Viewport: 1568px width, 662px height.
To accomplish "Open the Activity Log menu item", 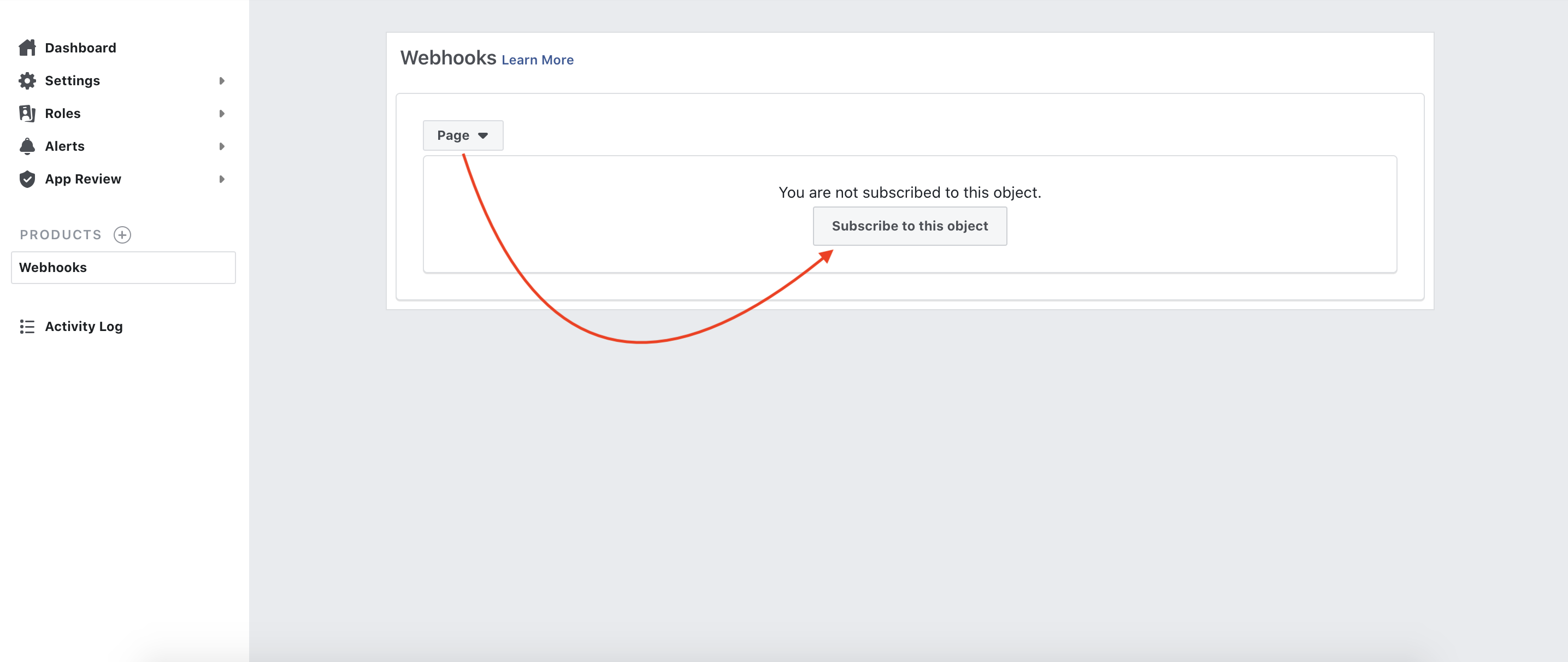I will [84, 327].
